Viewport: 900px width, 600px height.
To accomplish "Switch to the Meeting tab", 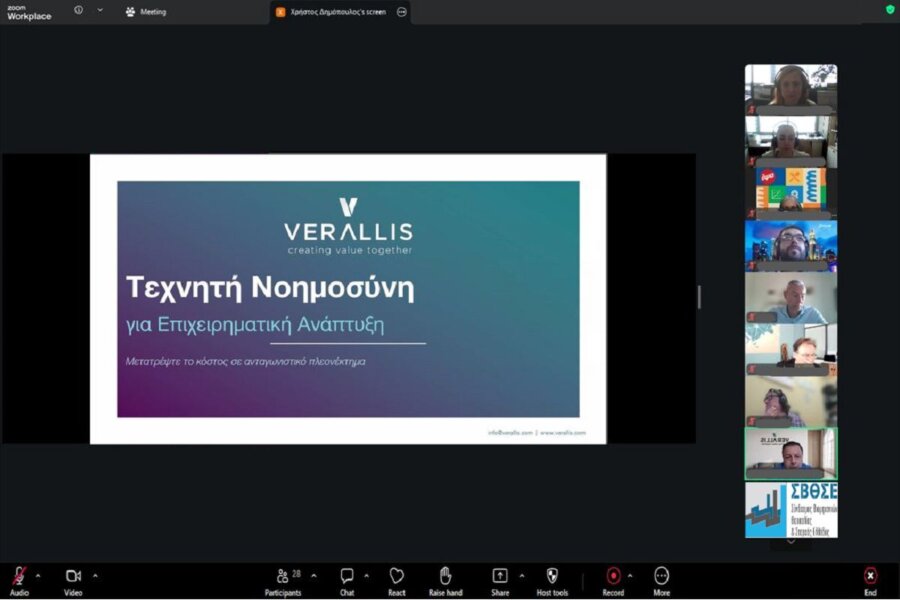I will point(146,12).
